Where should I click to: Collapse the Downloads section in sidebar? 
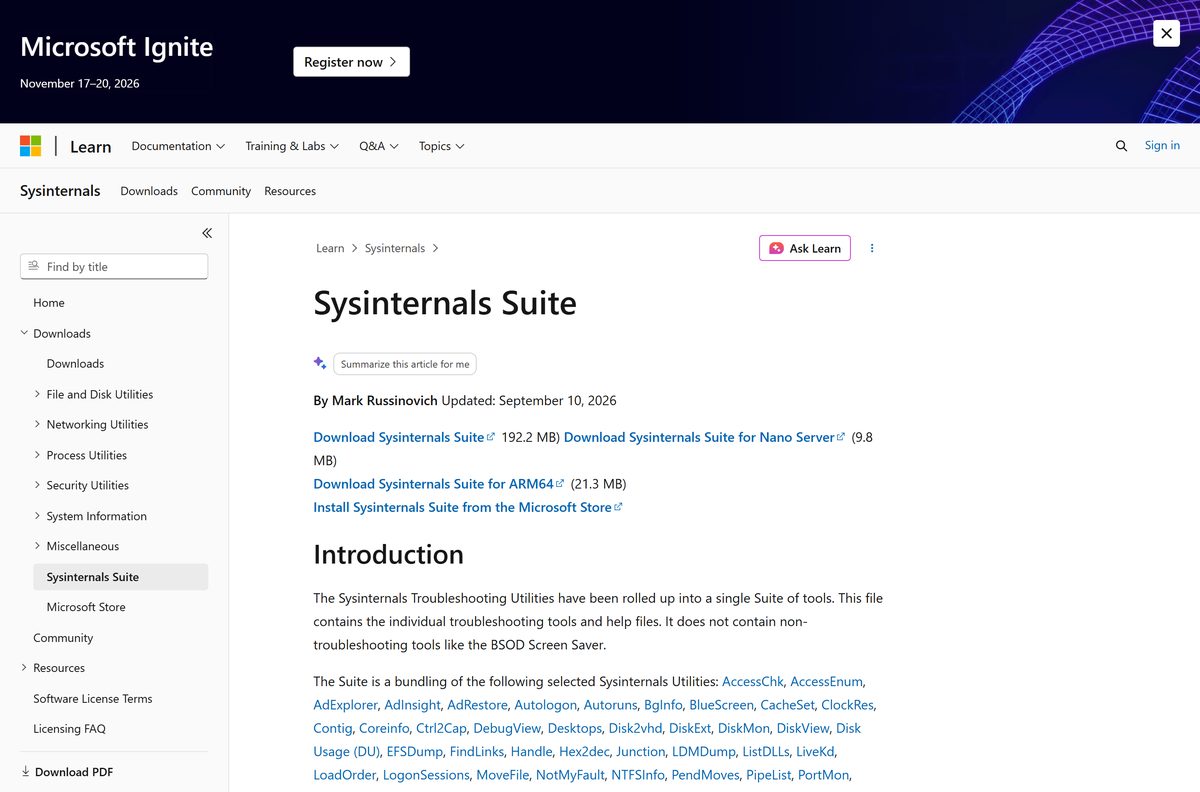tap(62, 333)
